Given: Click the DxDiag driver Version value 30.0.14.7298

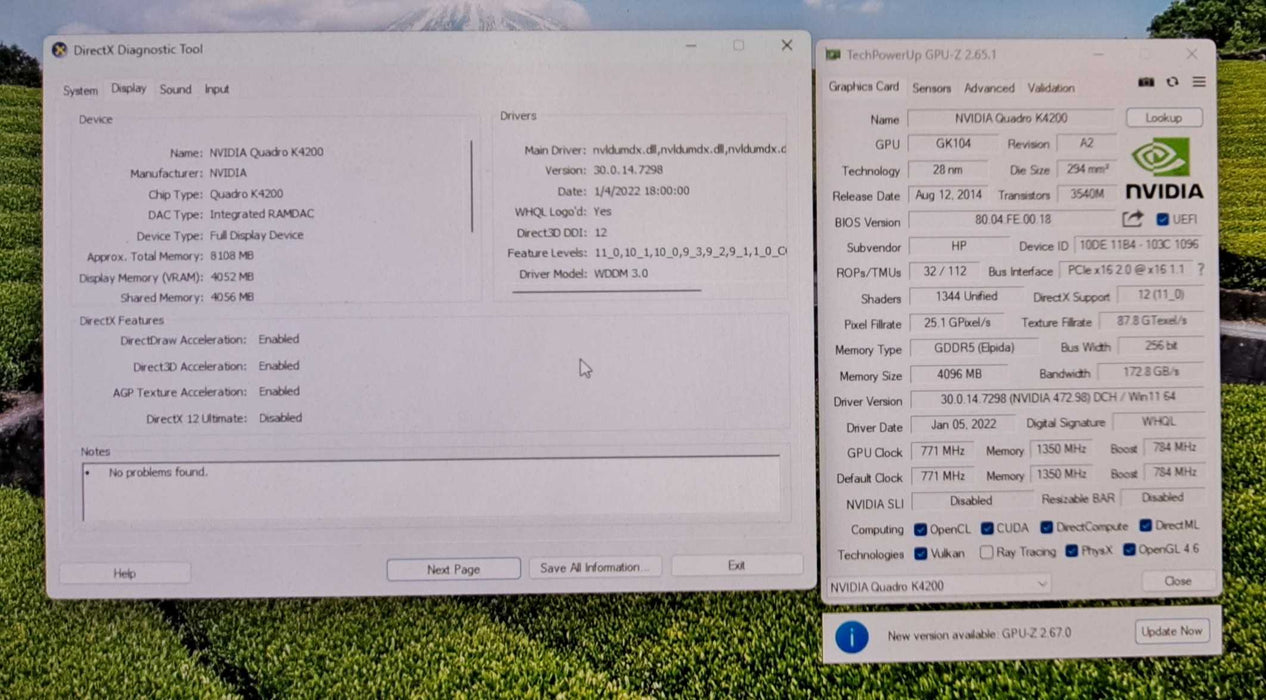Looking at the screenshot, I should pos(628,170).
